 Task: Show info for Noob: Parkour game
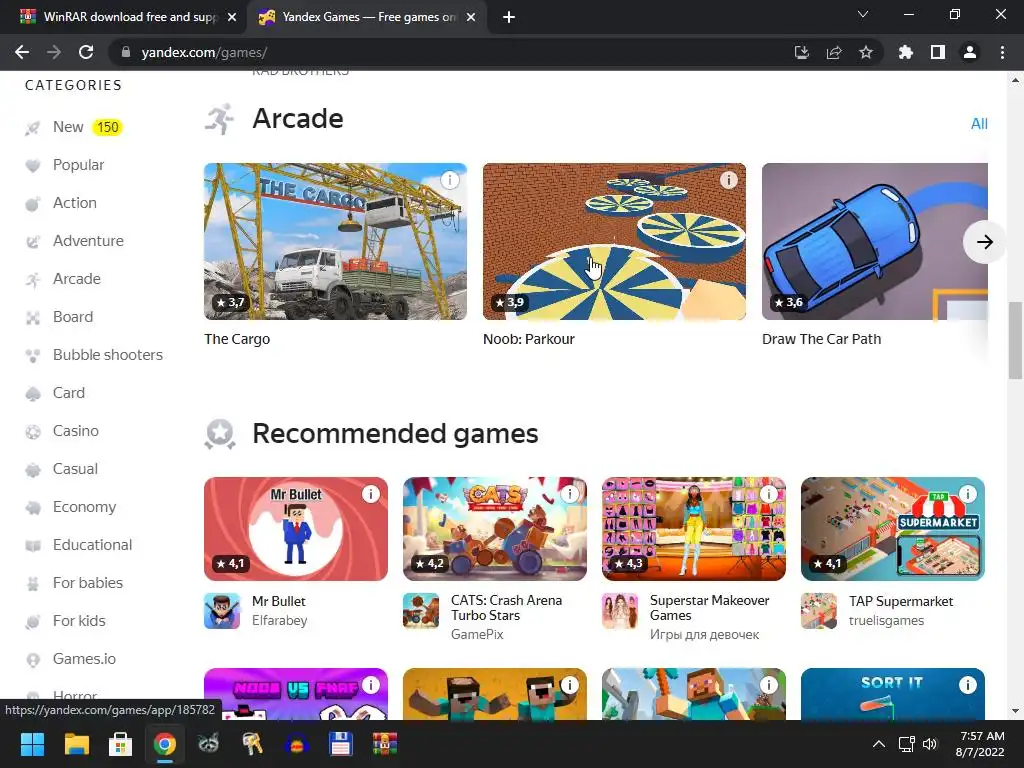728,180
